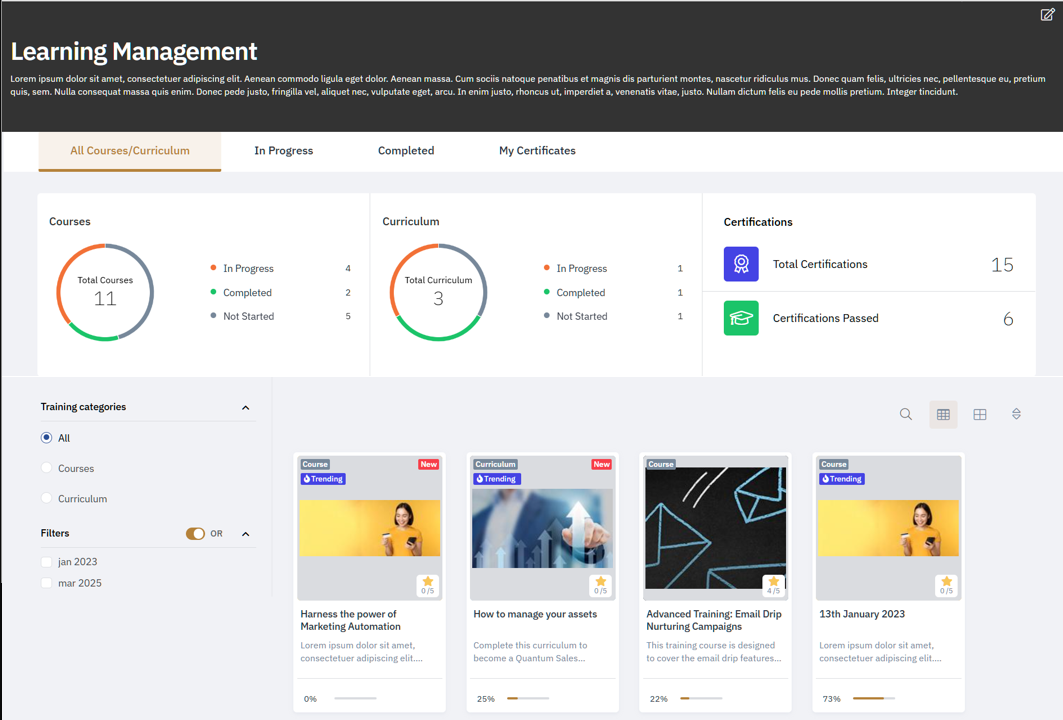Click the Learning Management page heading
Image resolution: width=1063 pixels, height=720 pixels.
click(x=134, y=52)
